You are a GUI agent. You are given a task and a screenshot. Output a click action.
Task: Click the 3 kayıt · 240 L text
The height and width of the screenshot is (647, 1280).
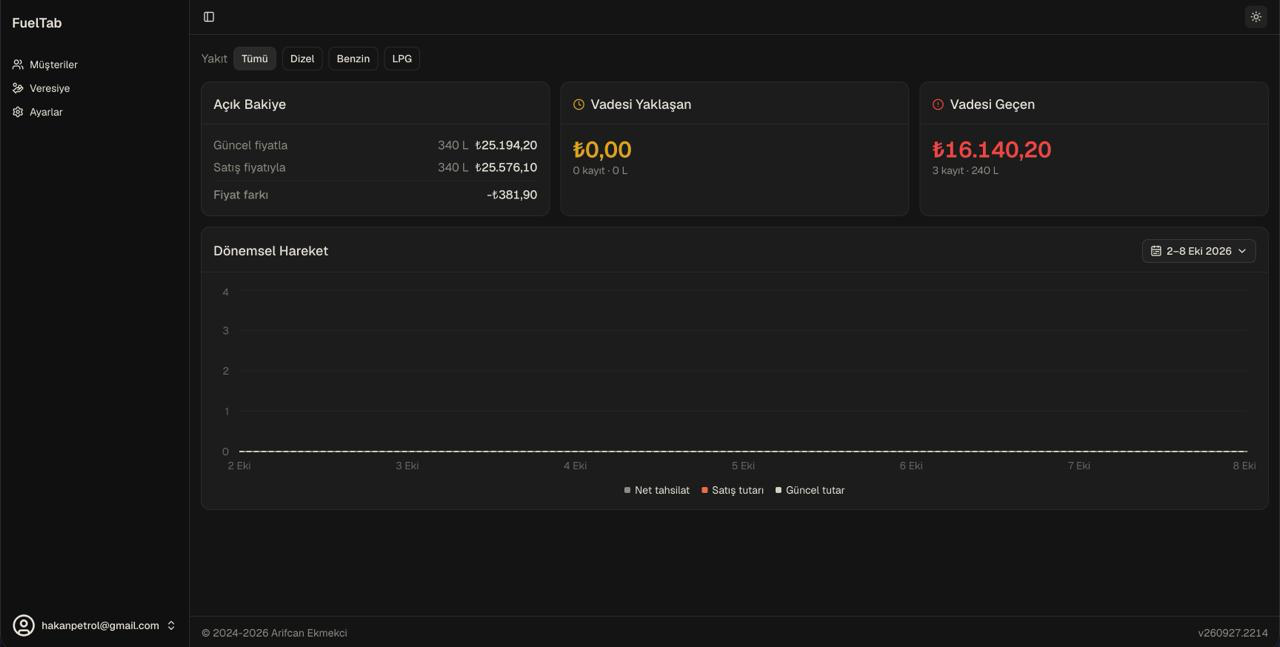(x=965, y=171)
